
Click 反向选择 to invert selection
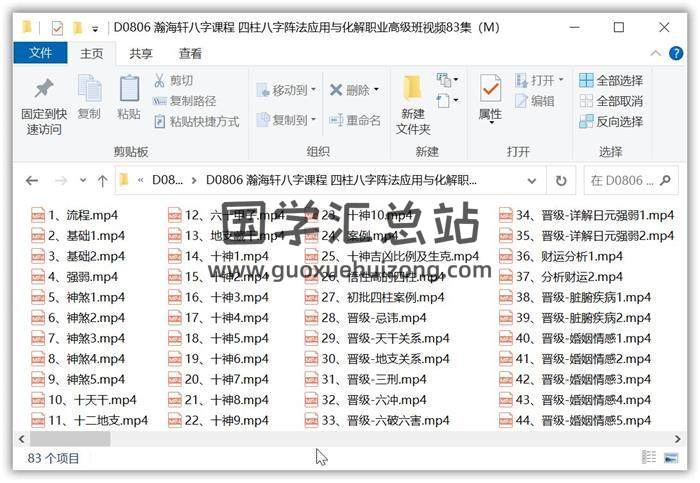coord(610,121)
